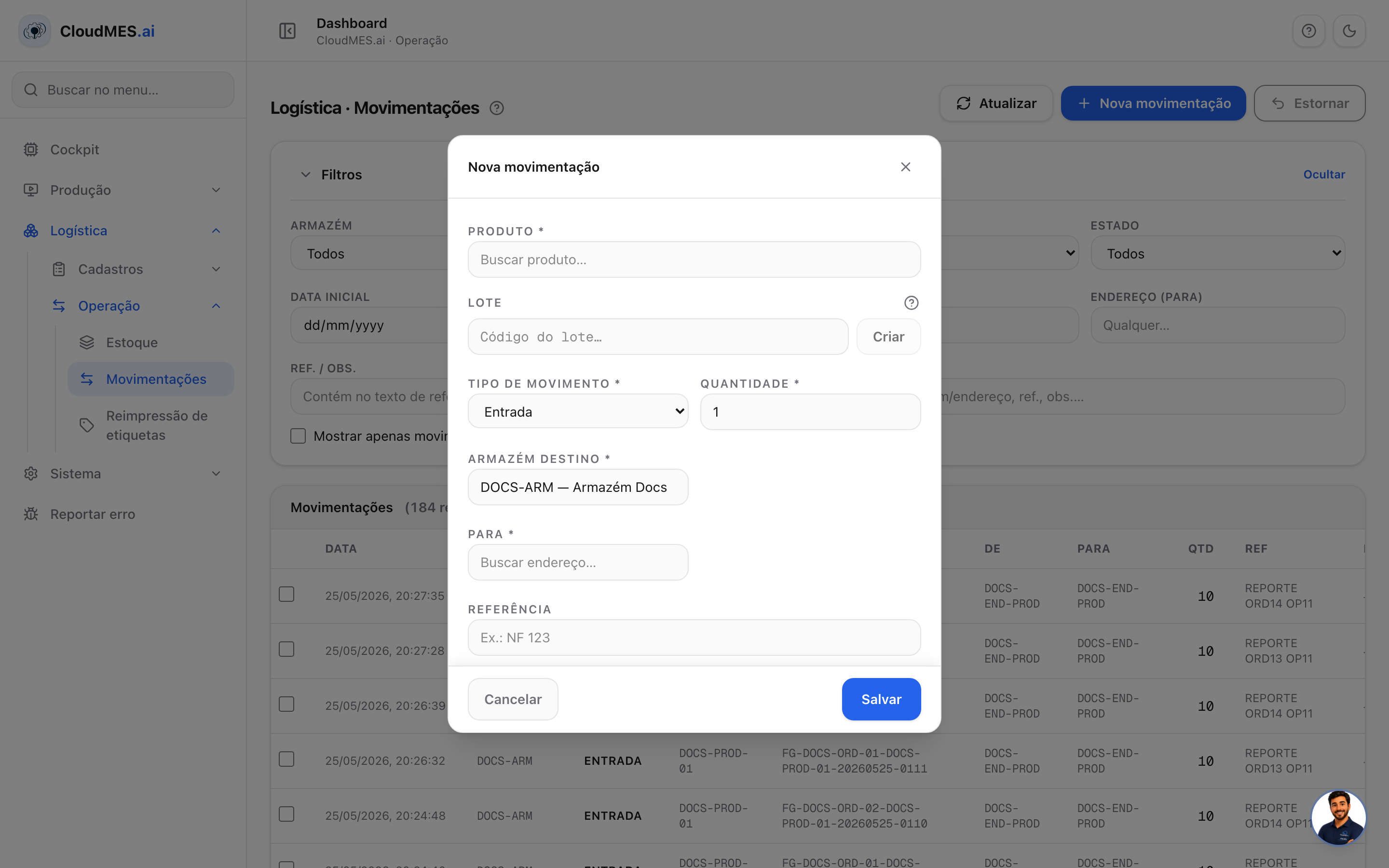Focus the Para Buscar endereço field

(578, 562)
